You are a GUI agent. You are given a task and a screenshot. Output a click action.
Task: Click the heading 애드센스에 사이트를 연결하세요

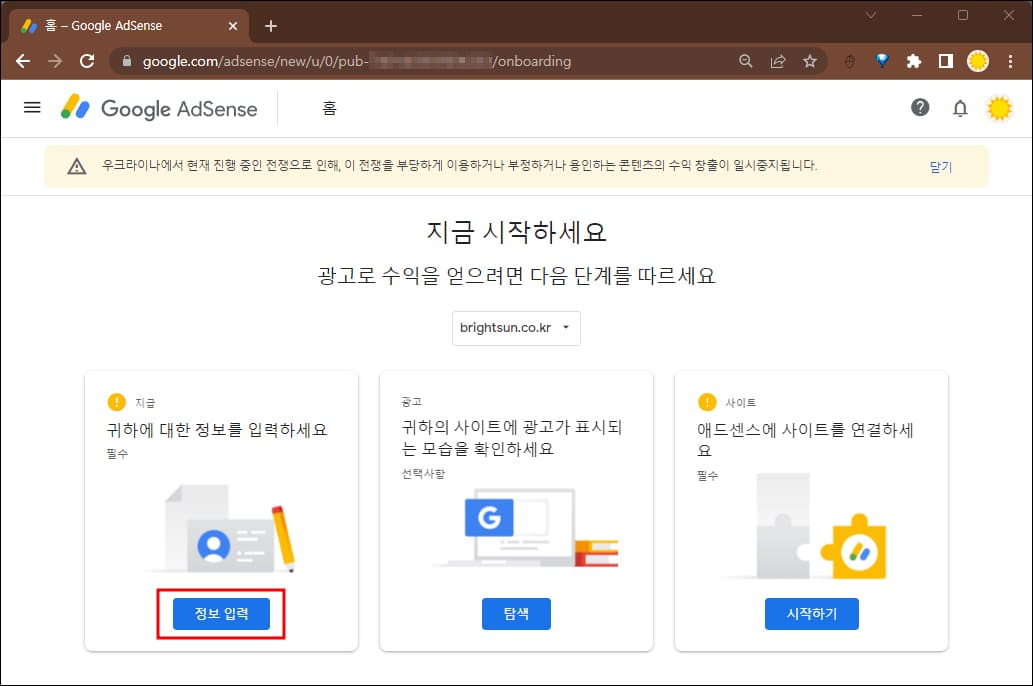(x=805, y=440)
